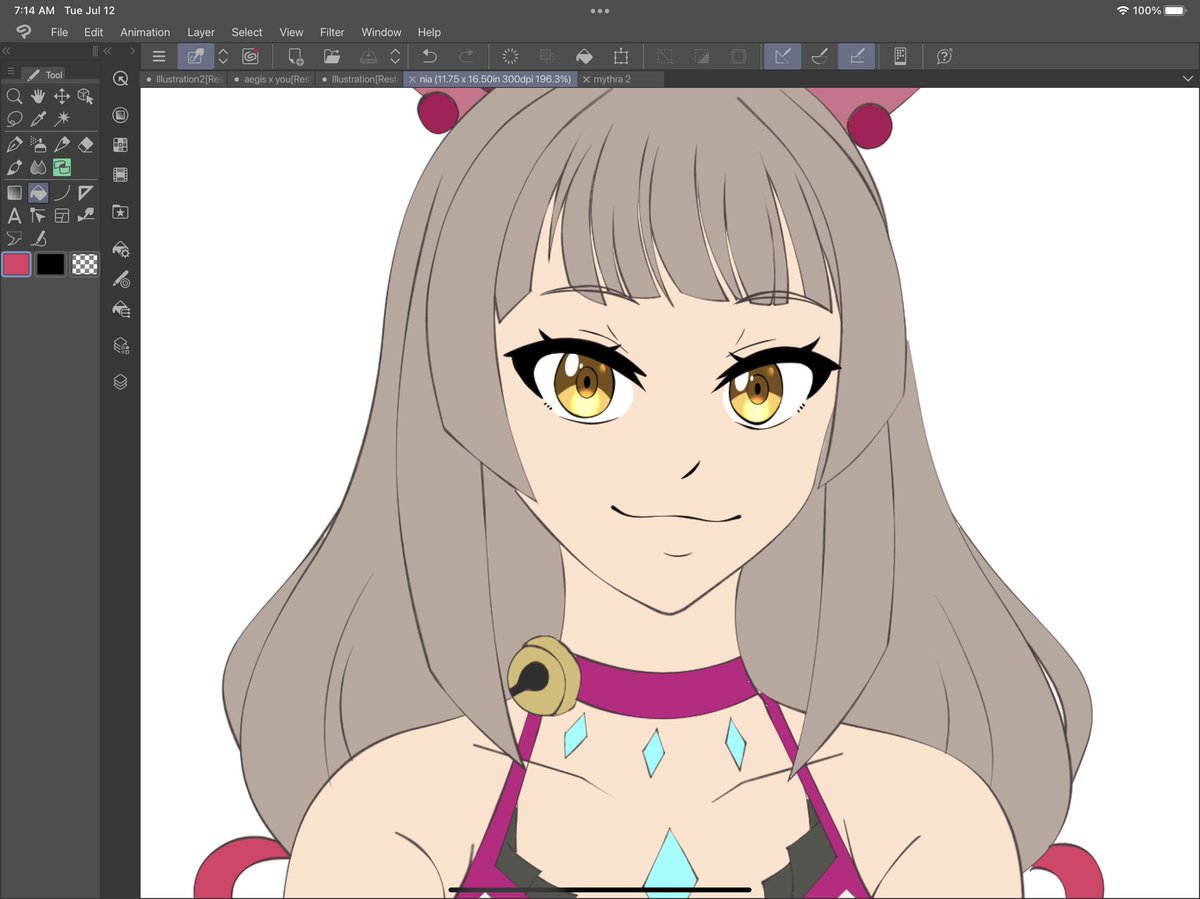The width and height of the screenshot is (1200, 899).
Task: Switch to the aegis x you tab
Action: pos(272,79)
